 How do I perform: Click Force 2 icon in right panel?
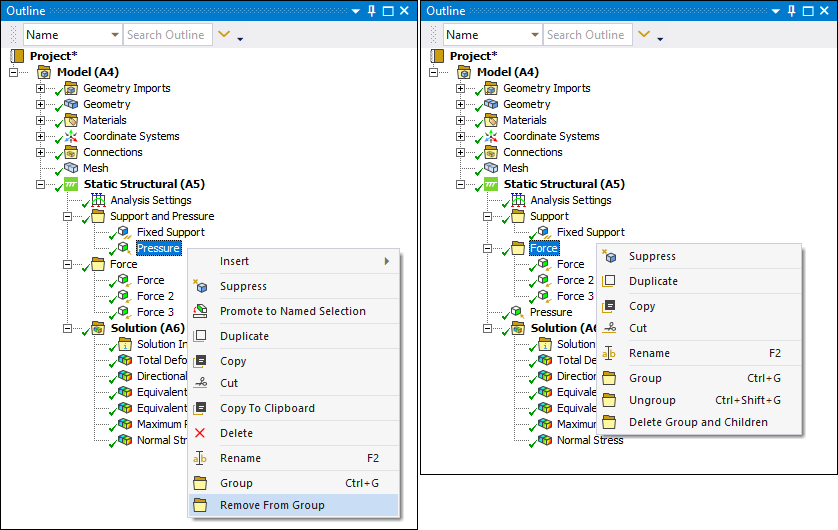[x=544, y=280]
